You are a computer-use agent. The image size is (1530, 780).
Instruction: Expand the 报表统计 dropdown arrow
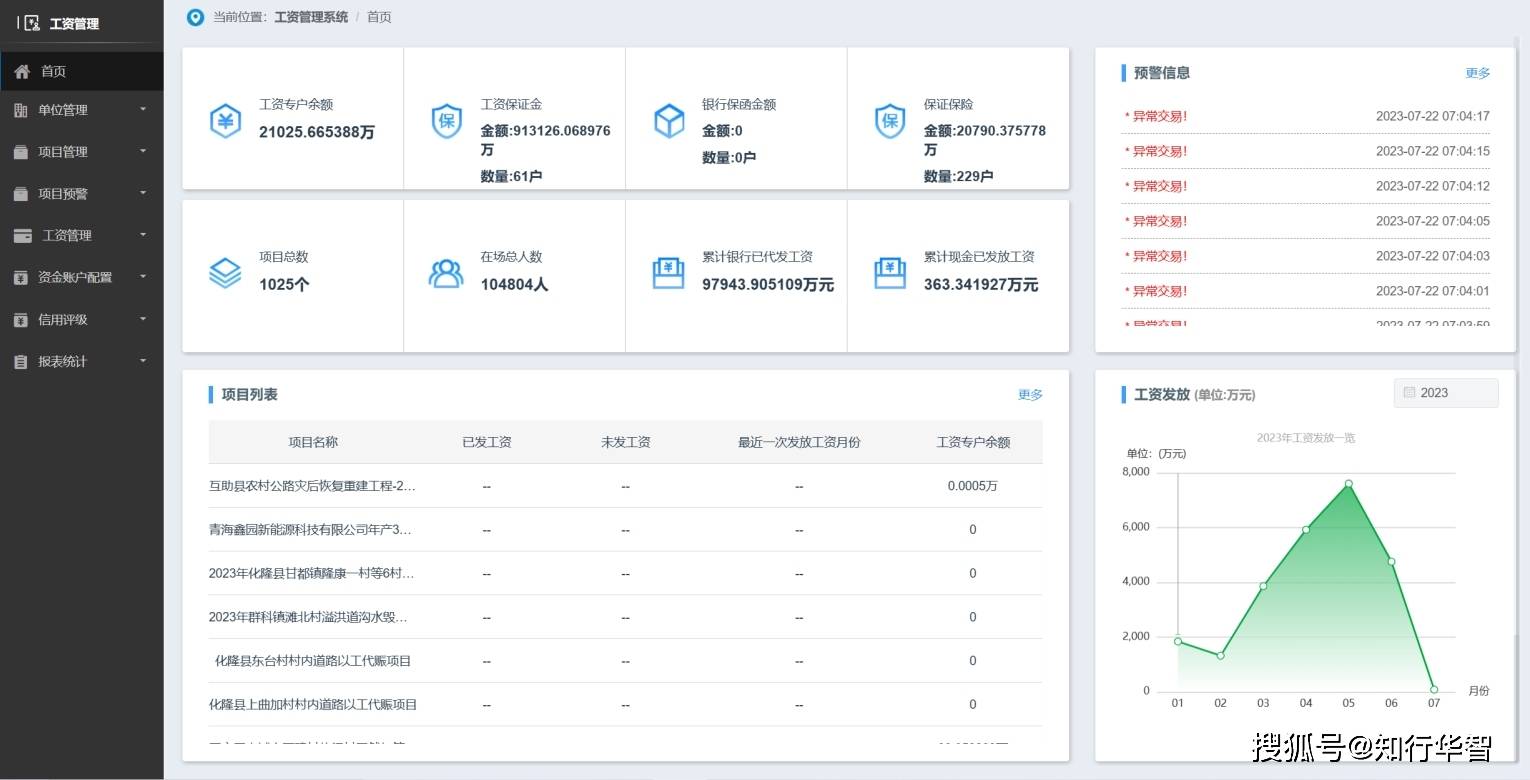coord(143,361)
